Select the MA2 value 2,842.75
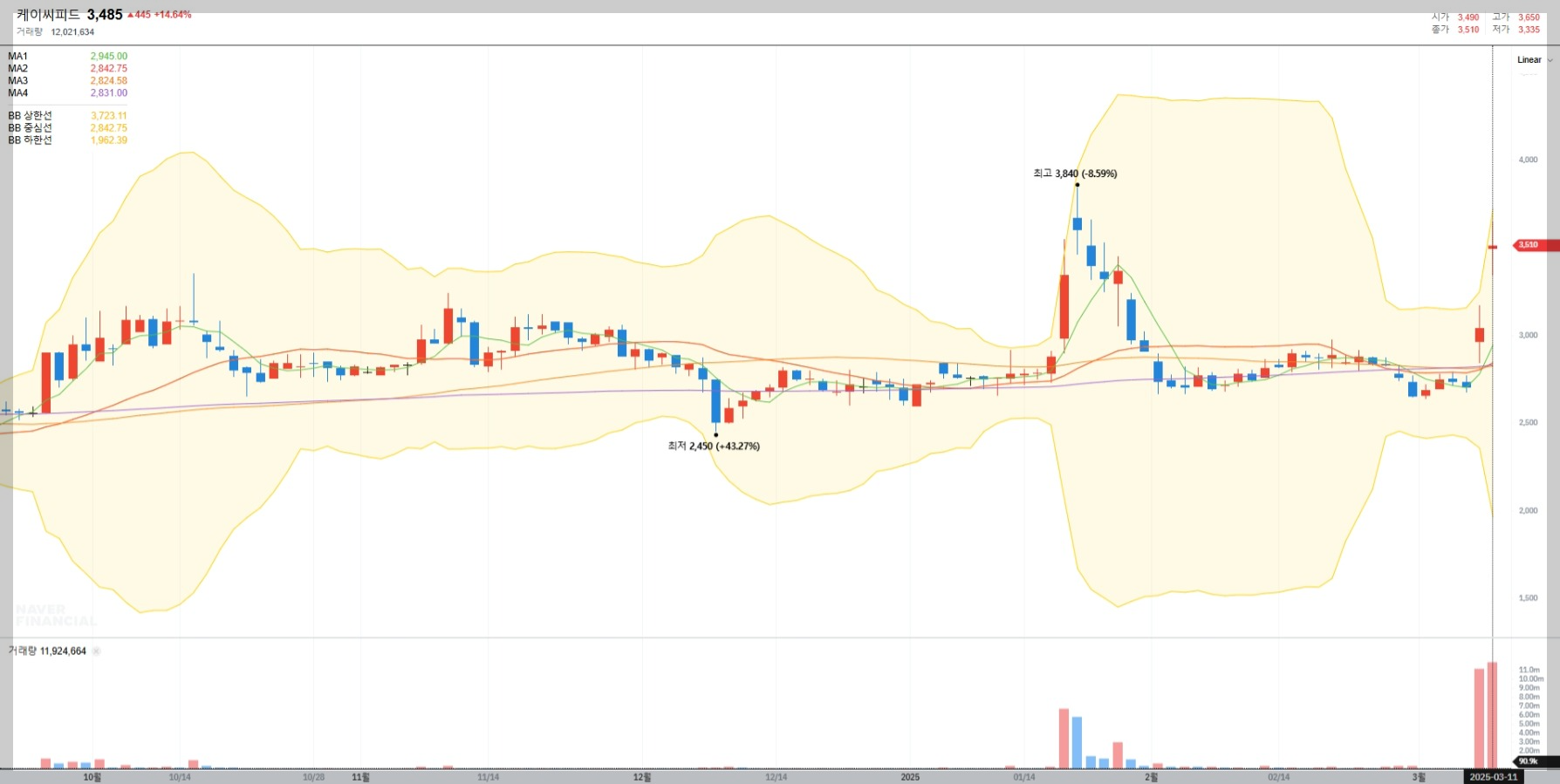Viewport: 1560px width, 784px height. (x=108, y=69)
